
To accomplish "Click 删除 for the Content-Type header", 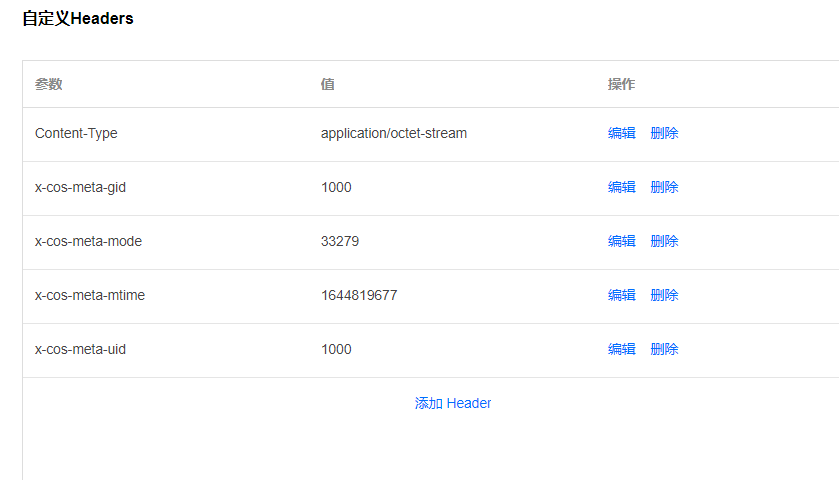I will (664, 133).
